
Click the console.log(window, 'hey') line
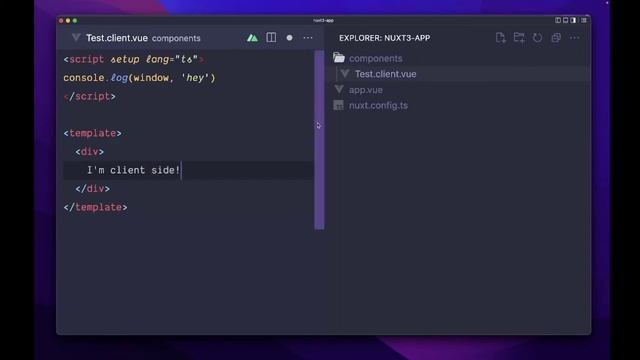coord(139,78)
